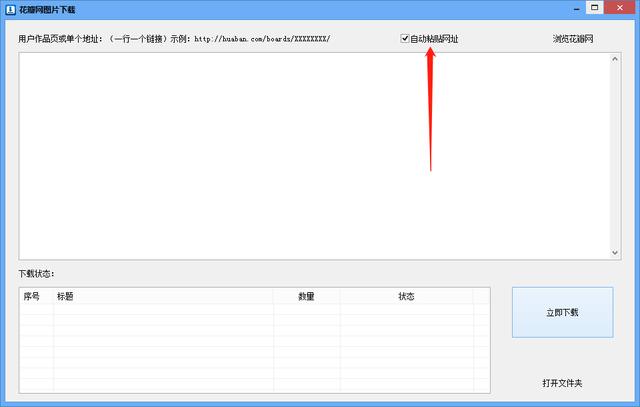
Task: Uncheck the 自动粘贴网址 checkbox
Action: tap(404, 39)
